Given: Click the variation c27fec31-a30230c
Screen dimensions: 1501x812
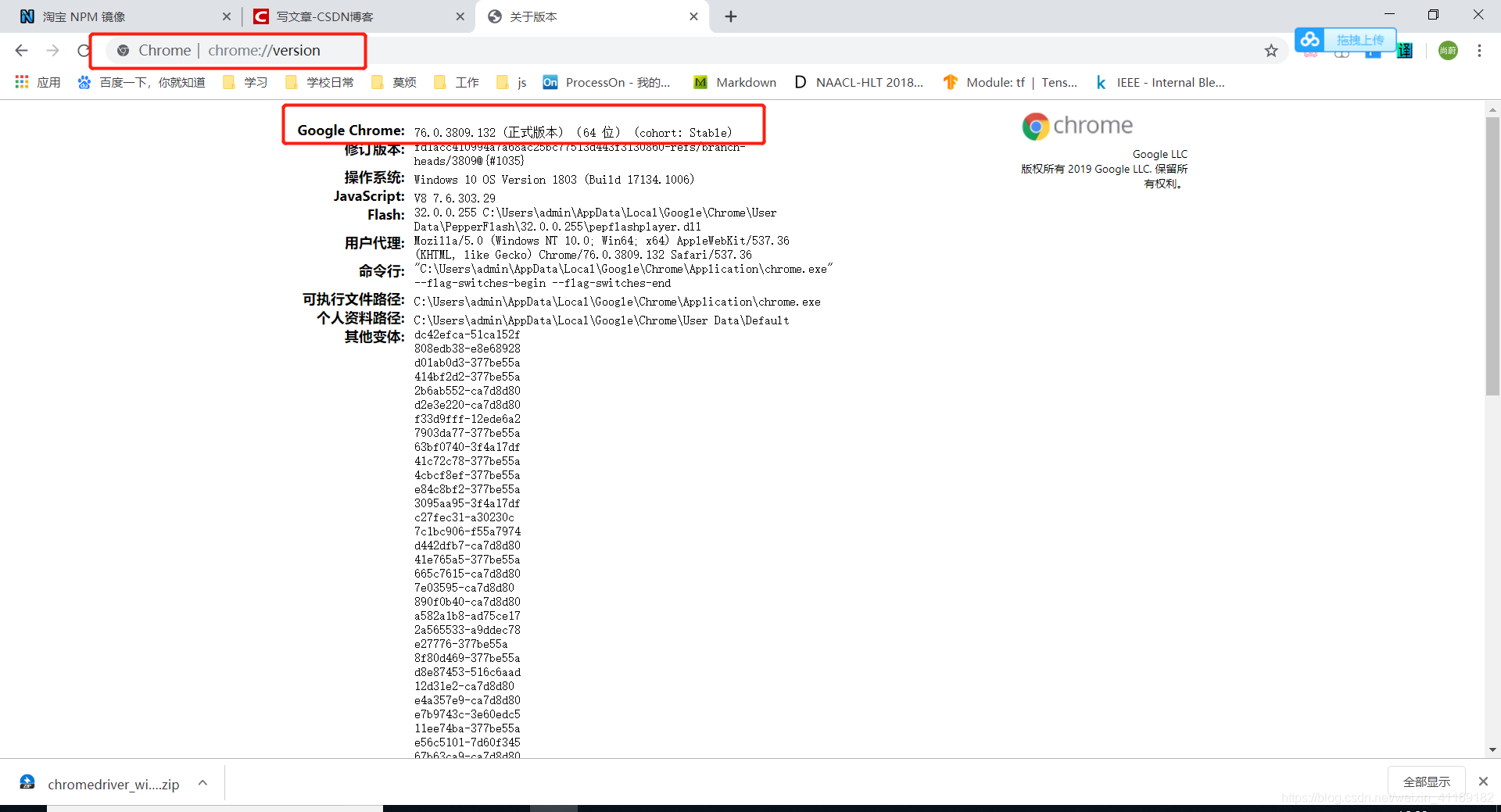Looking at the screenshot, I should coord(464,517).
